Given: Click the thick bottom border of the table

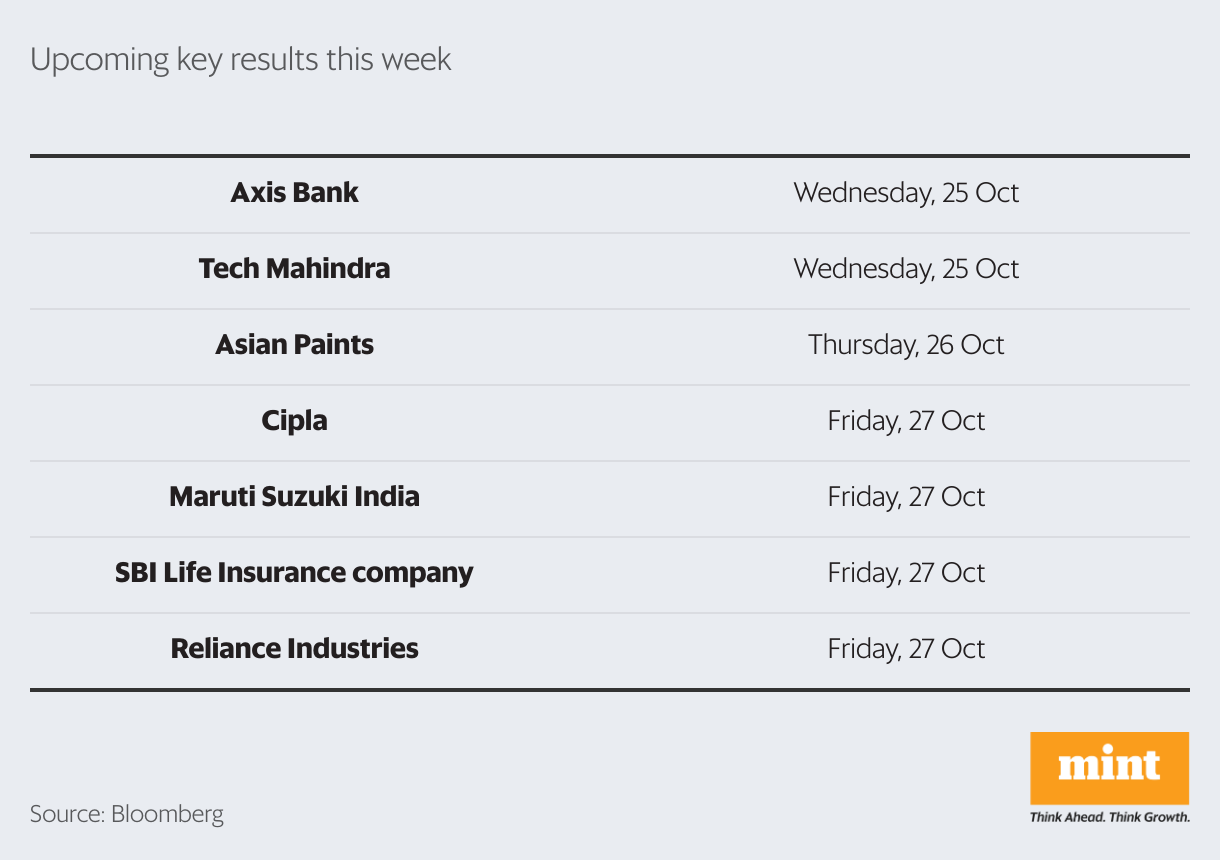Looking at the screenshot, I should click(x=610, y=689).
